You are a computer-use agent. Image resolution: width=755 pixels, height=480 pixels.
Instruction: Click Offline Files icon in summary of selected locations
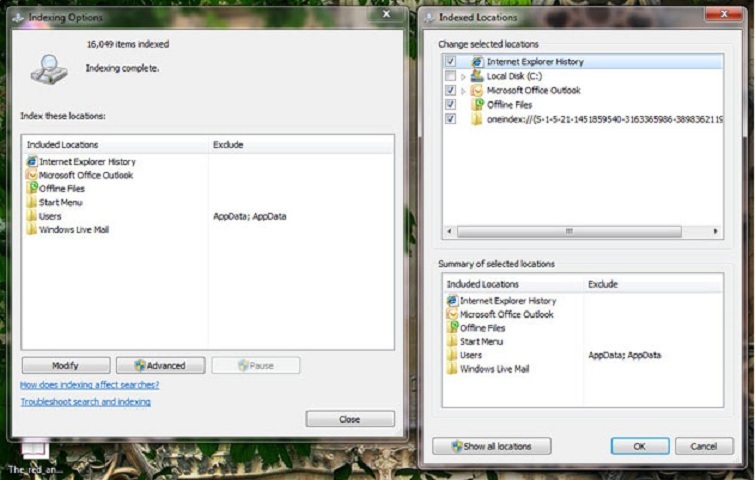click(452, 328)
